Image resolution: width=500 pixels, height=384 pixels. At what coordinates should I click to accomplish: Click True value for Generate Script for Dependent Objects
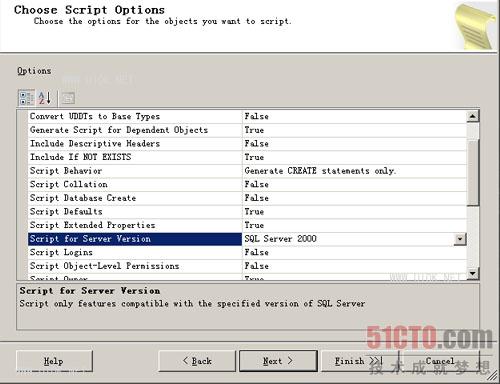[x=355, y=130]
